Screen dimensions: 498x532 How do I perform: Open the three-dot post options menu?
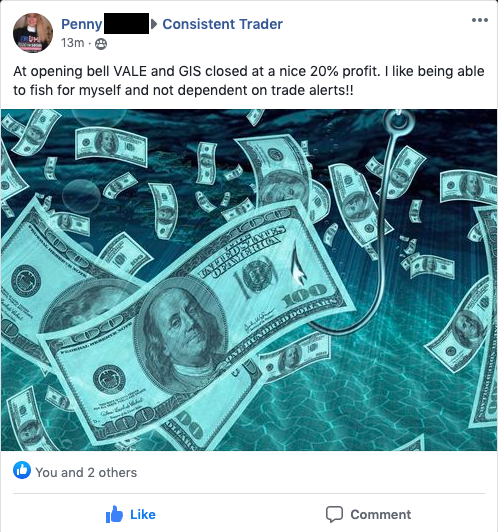click(480, 20)
